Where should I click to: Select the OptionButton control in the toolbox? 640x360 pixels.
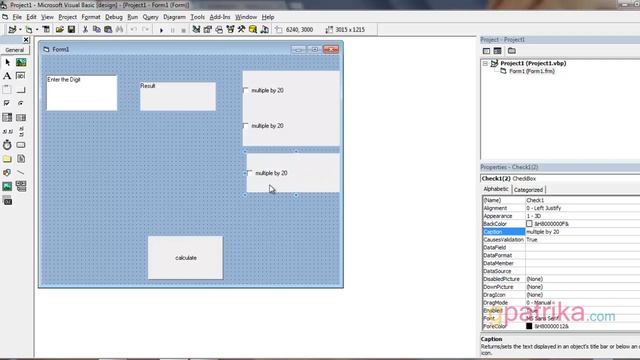pyautogui.click(x=21, y=103)
